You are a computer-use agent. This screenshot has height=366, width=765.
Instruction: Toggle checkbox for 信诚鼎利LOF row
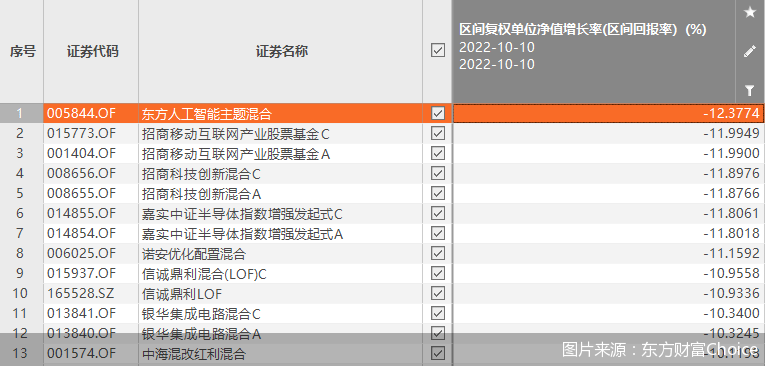[x=438, y=293]
